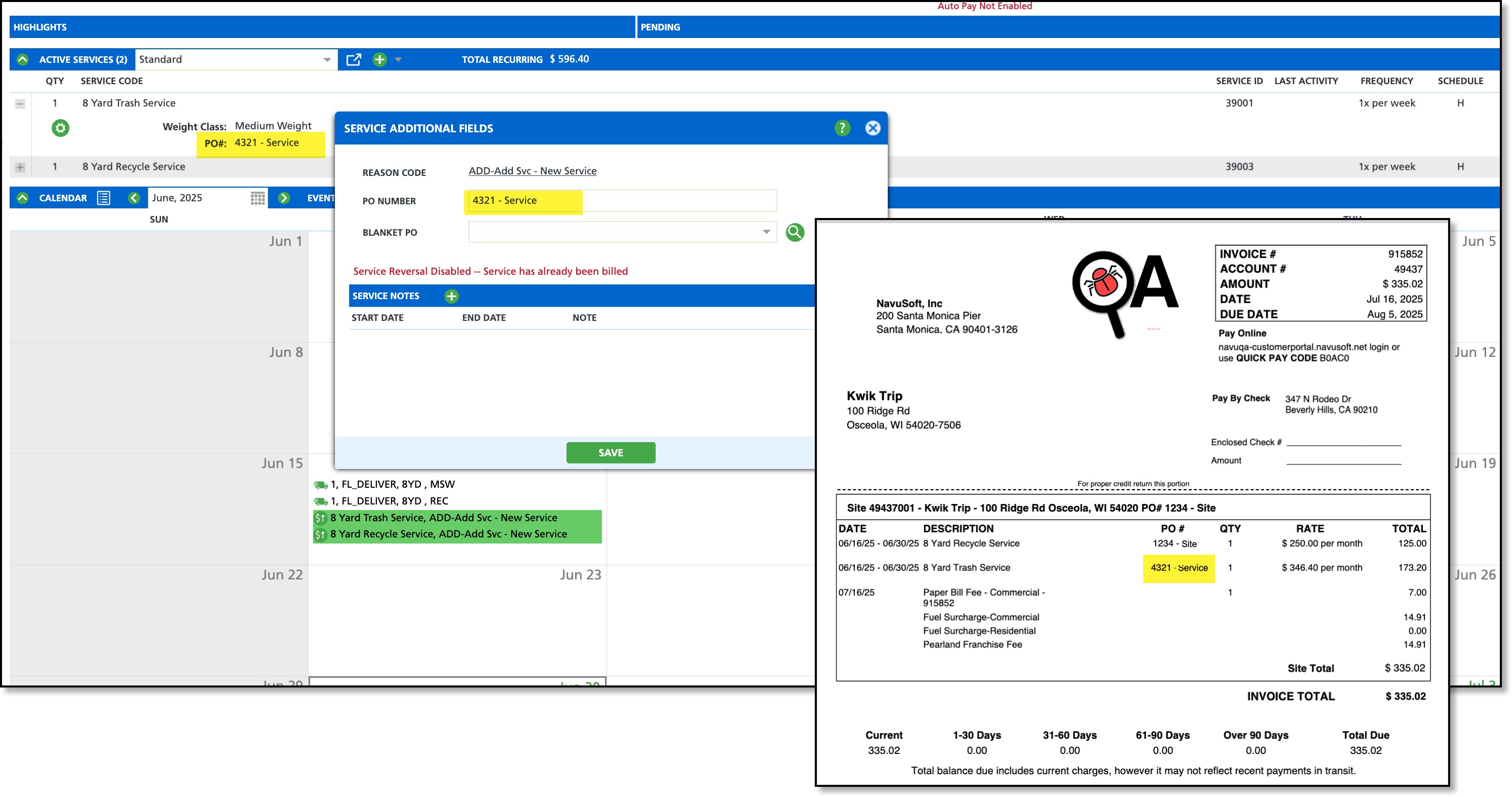Open Active Services in a new window

(353, 59)
